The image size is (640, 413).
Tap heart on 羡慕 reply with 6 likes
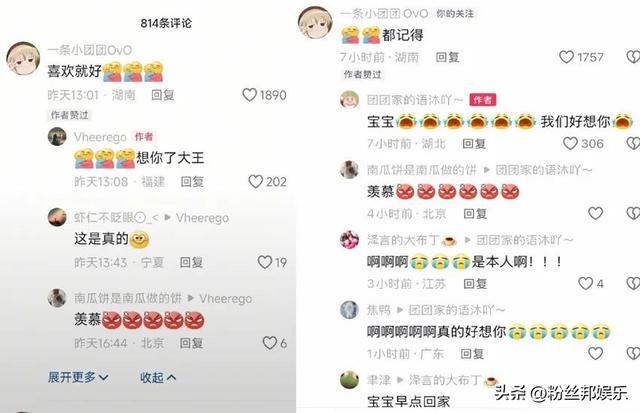[x=270, y=343]
